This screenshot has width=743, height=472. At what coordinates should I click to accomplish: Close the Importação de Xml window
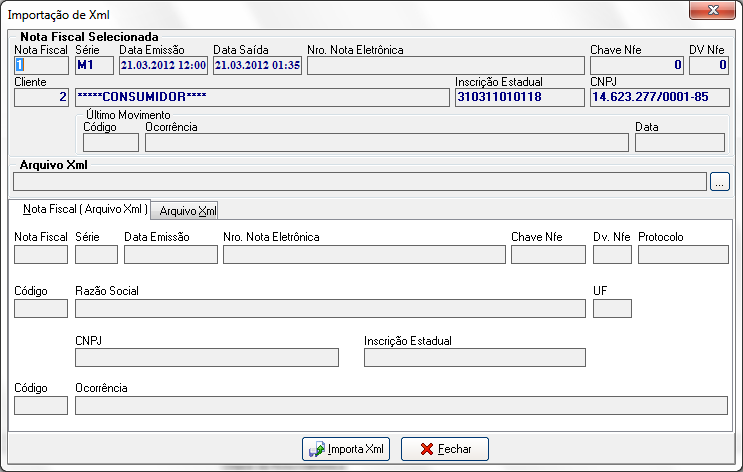712,10
